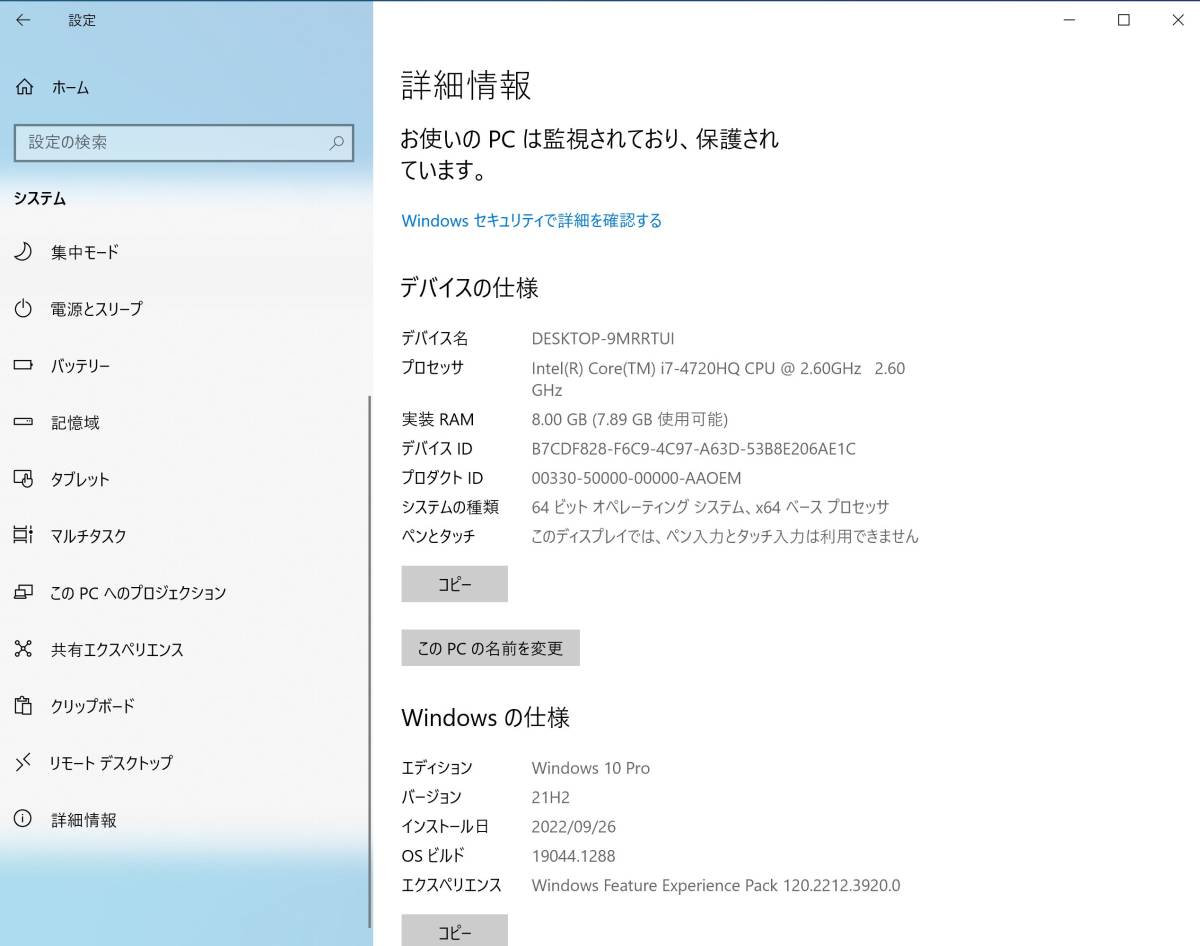Click the デバイスの仕様 heading

point(470,288)
